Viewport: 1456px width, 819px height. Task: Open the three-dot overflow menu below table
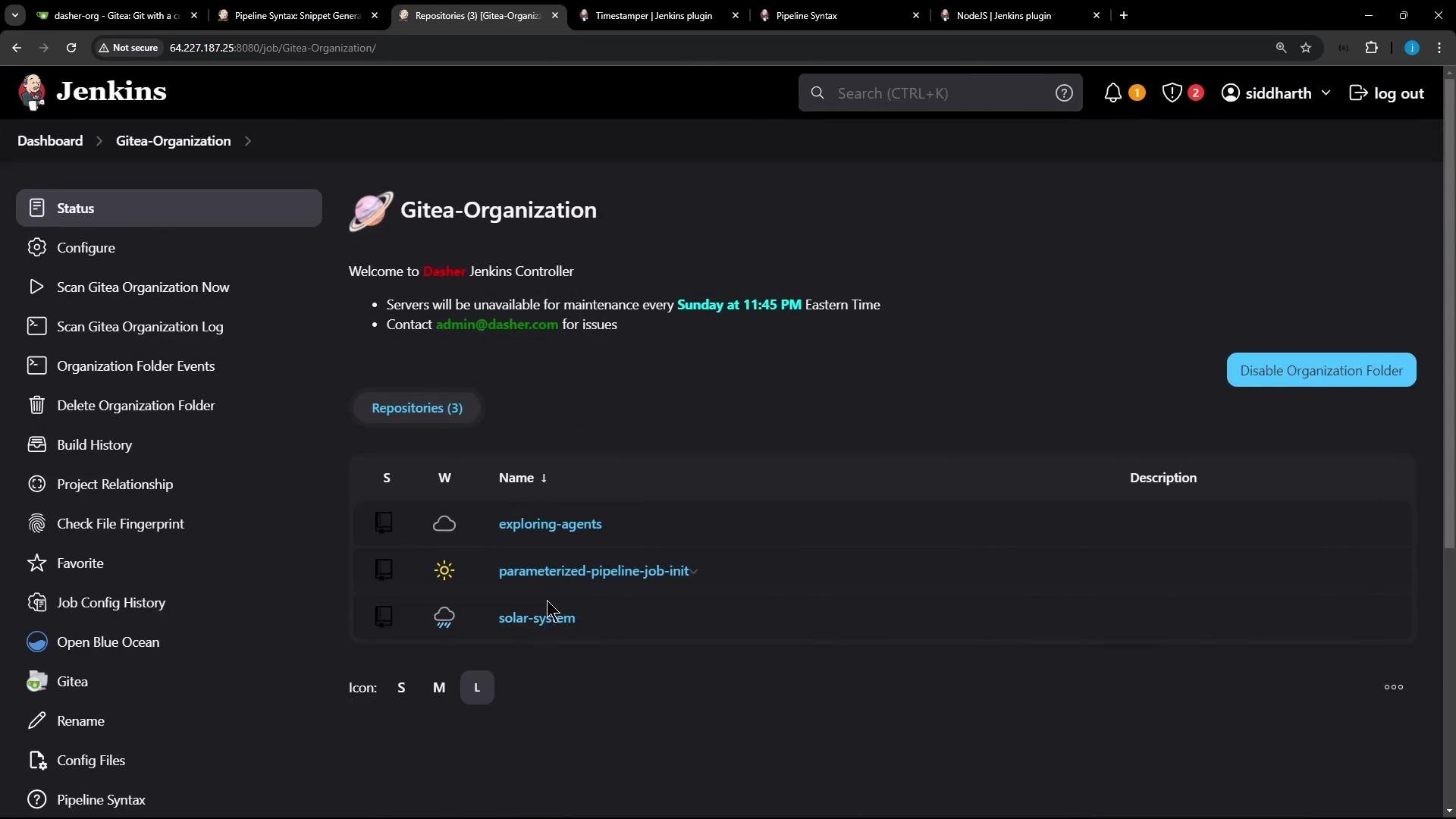(1394, 687)
